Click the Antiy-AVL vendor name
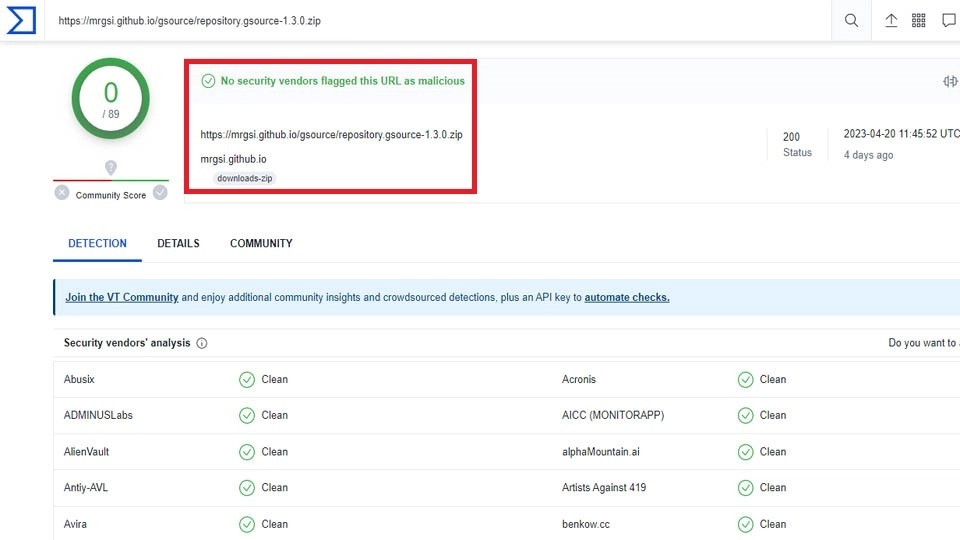 pyautogui.click(x=86, y=487)
